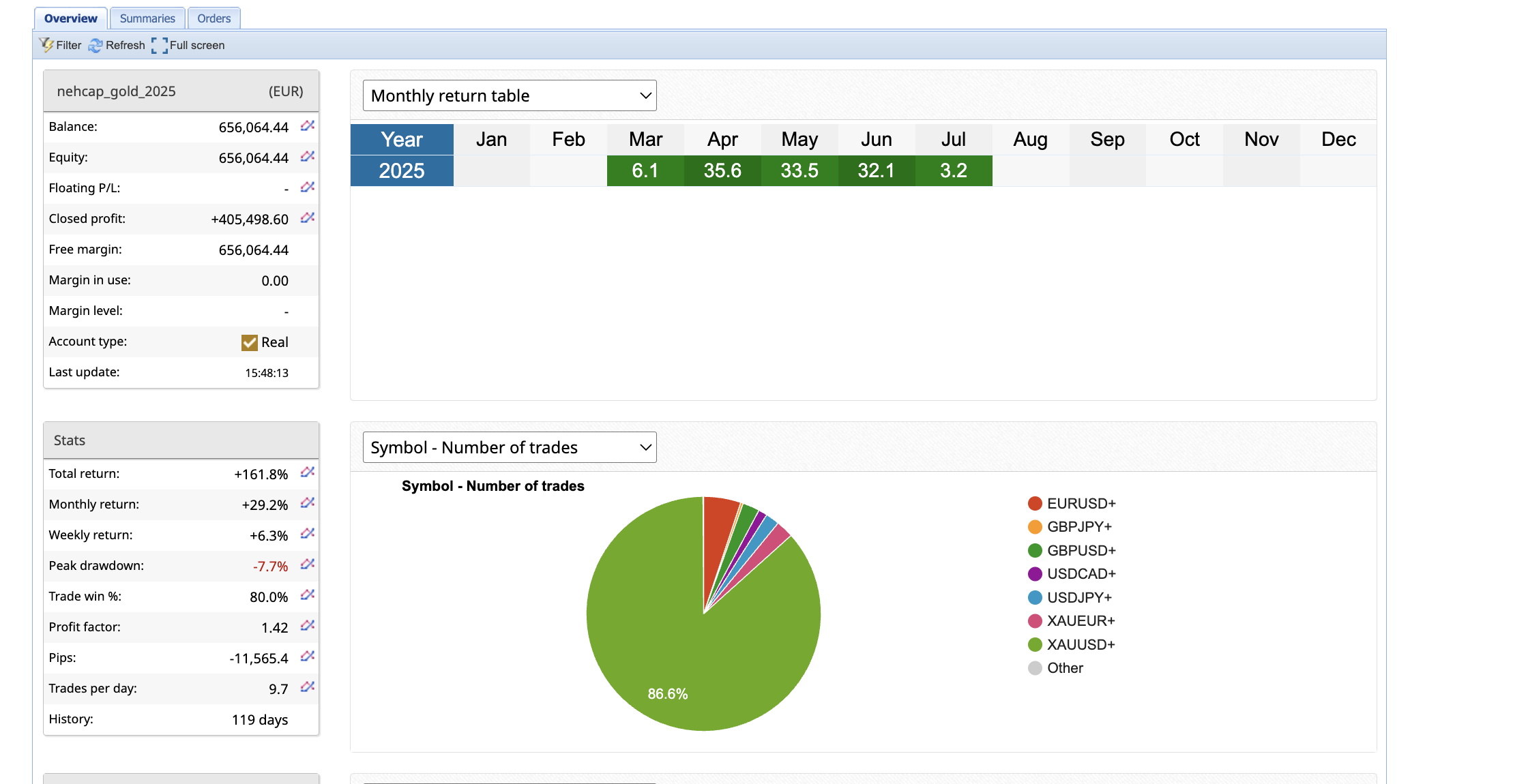This screenshot has height=784, width=1513.
Task: Switch to the Orders tab
Action: (x=214, y=18)
